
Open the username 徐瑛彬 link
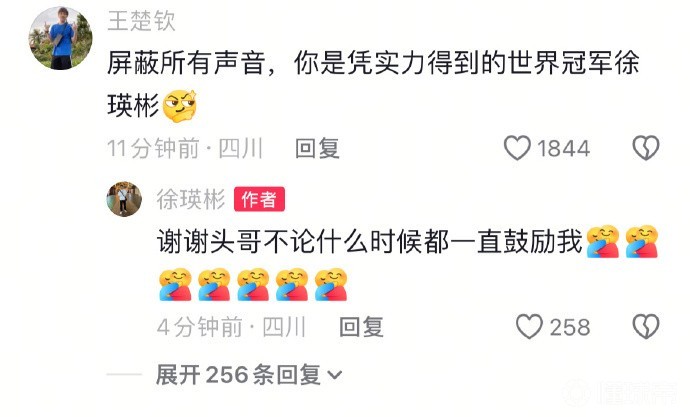point(191,199)
